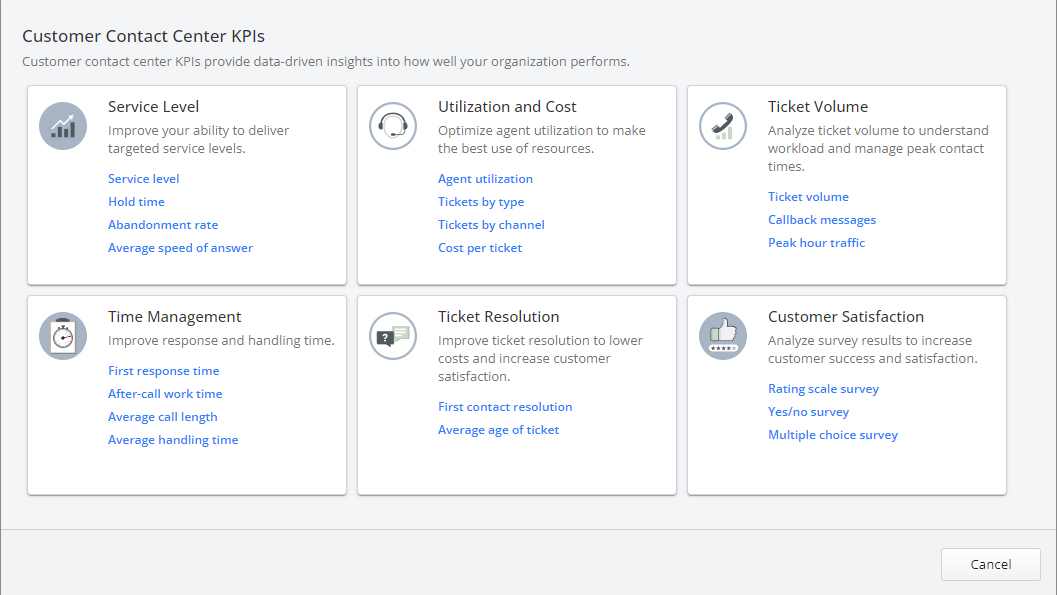1057x595 pixels.
Task: Select First contact resolution
Action: pos(505,406)
